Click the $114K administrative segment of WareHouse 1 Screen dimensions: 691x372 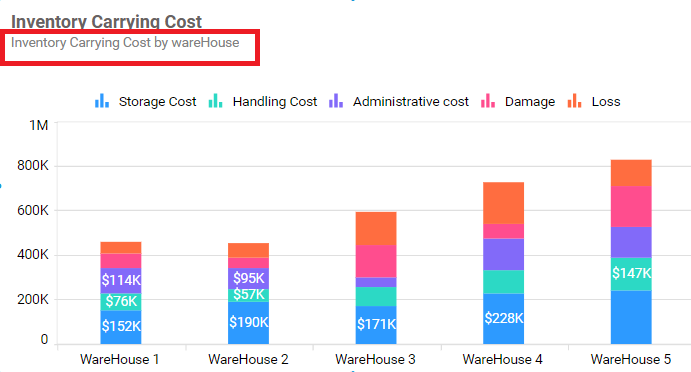121,281
